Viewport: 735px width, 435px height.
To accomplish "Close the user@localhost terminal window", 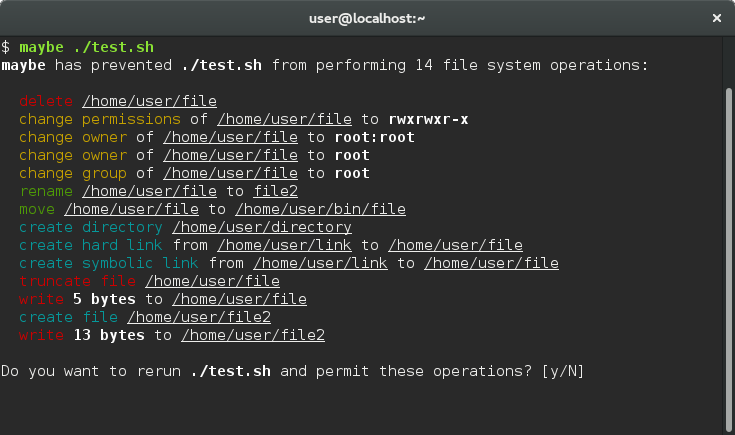I will [x=717, y=18].
